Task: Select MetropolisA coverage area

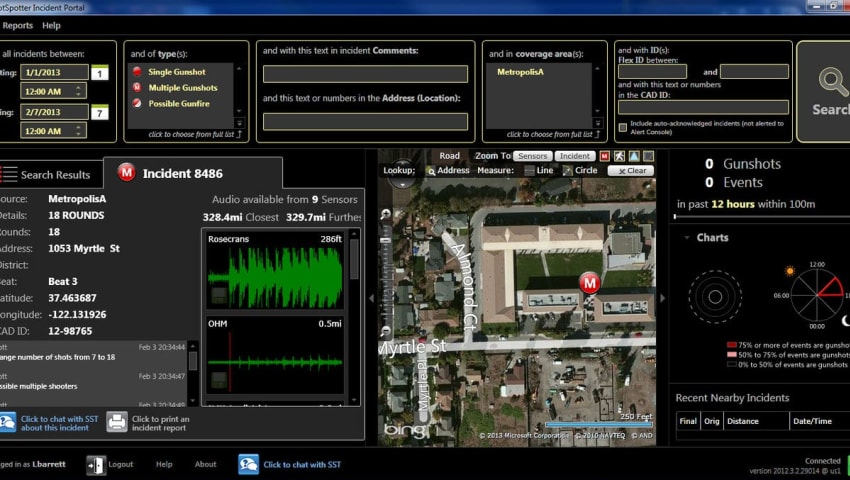Action: tap(520, 72)
